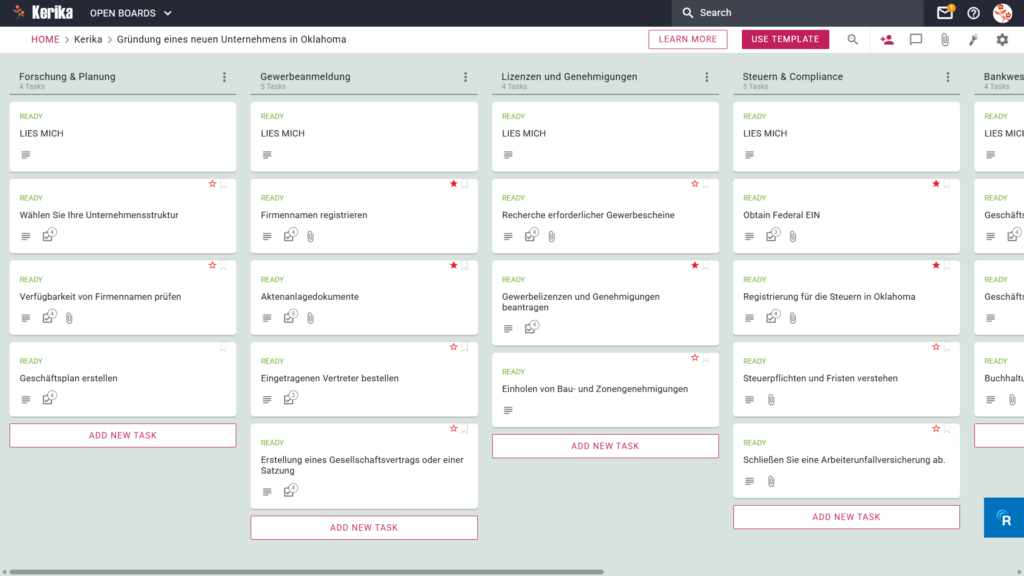Viewport: 1024px width, 576px height.
Task: Expand the OPEN BOARDS dropdown
Action: pyautogui.click(x=131, y=13)
